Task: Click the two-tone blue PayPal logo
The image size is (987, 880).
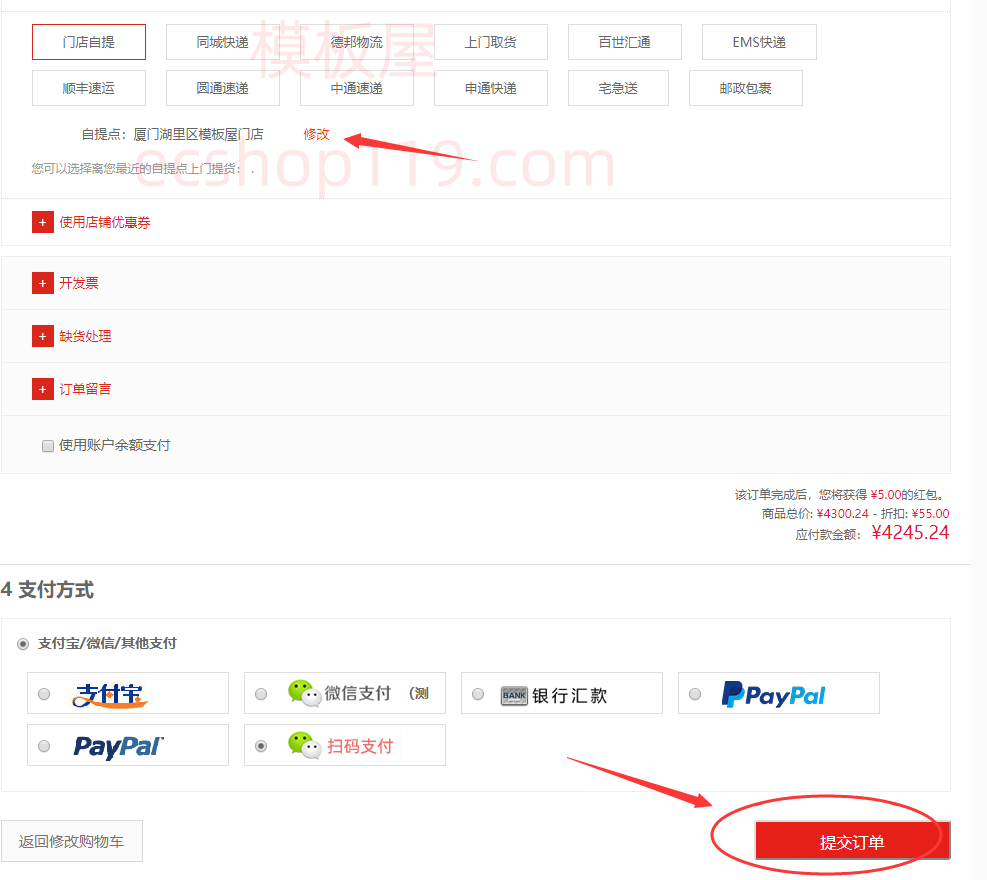Action: (773, 694)
